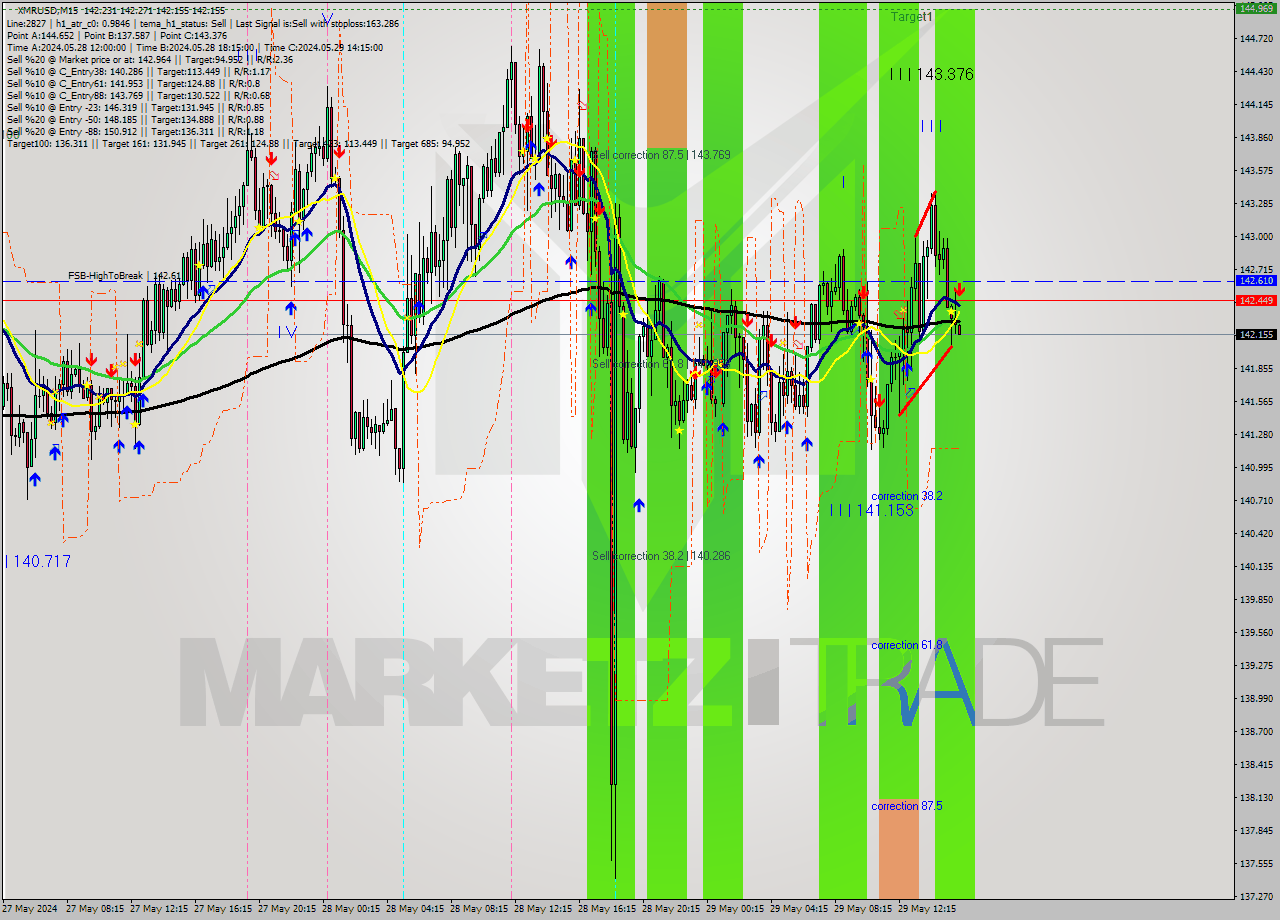The width and height of the screenshot is (1280, 920).
Task: Click the 'correction 38.2' label
Action: pos(907,496)
